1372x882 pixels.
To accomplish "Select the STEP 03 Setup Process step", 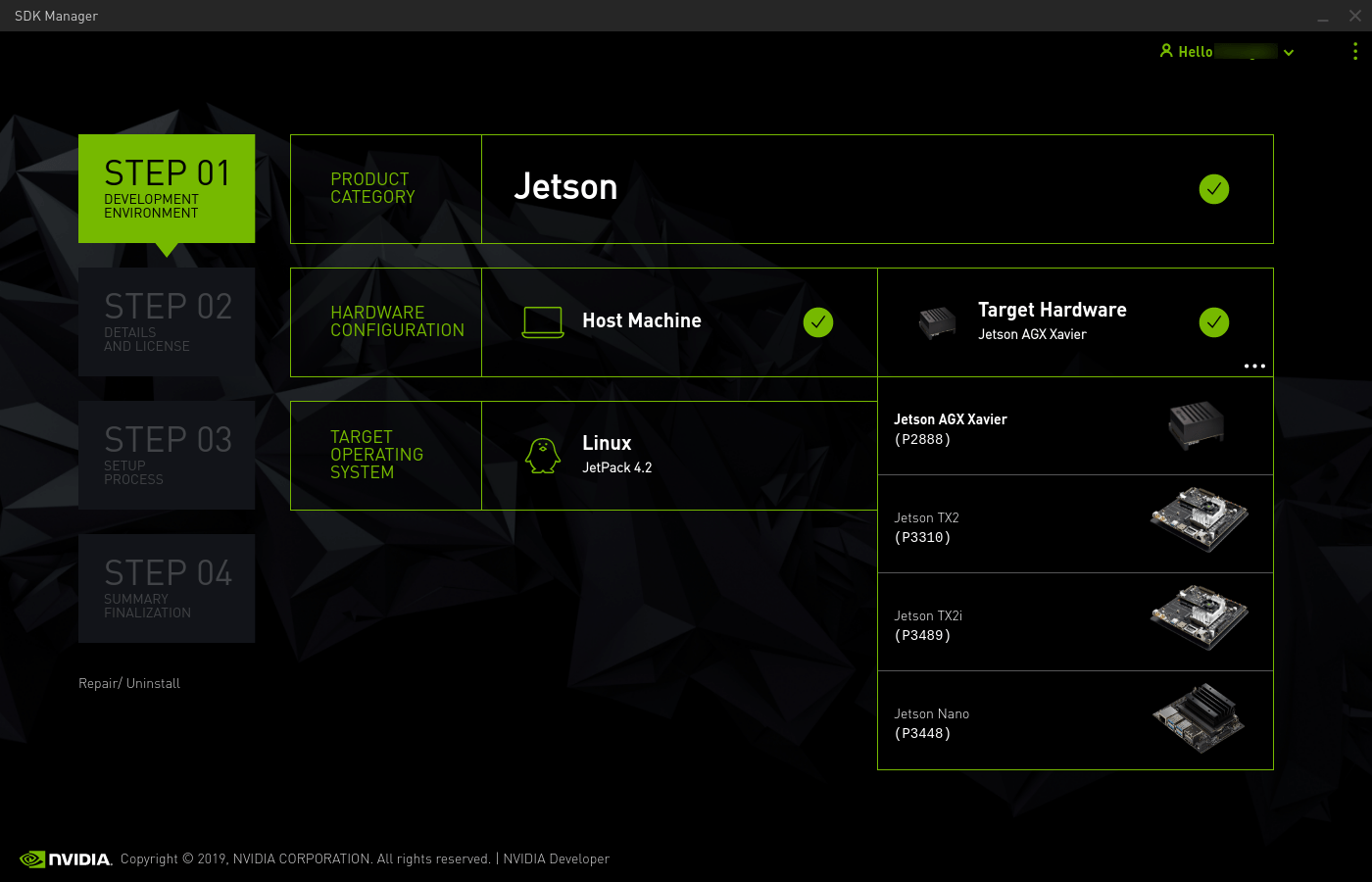I will click(x=167, y=454).
